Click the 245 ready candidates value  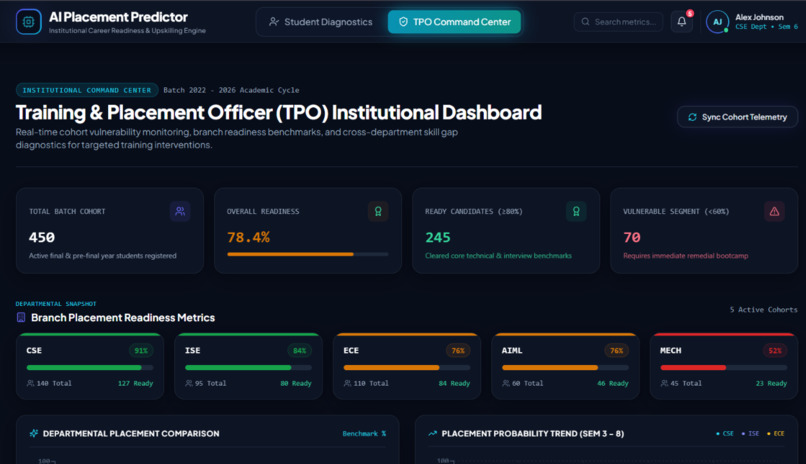438,237
